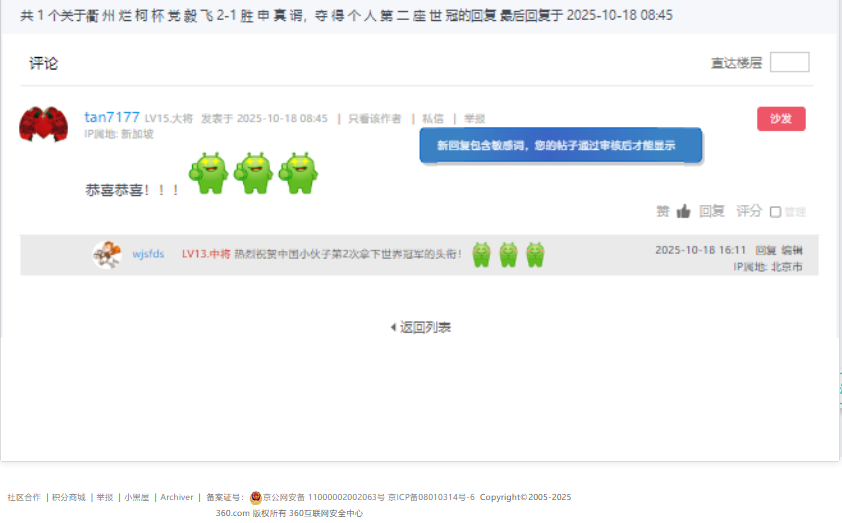The image size is (842, 523).
Task: Click wjsfds's small avatar icon
Action: [107, 254]
